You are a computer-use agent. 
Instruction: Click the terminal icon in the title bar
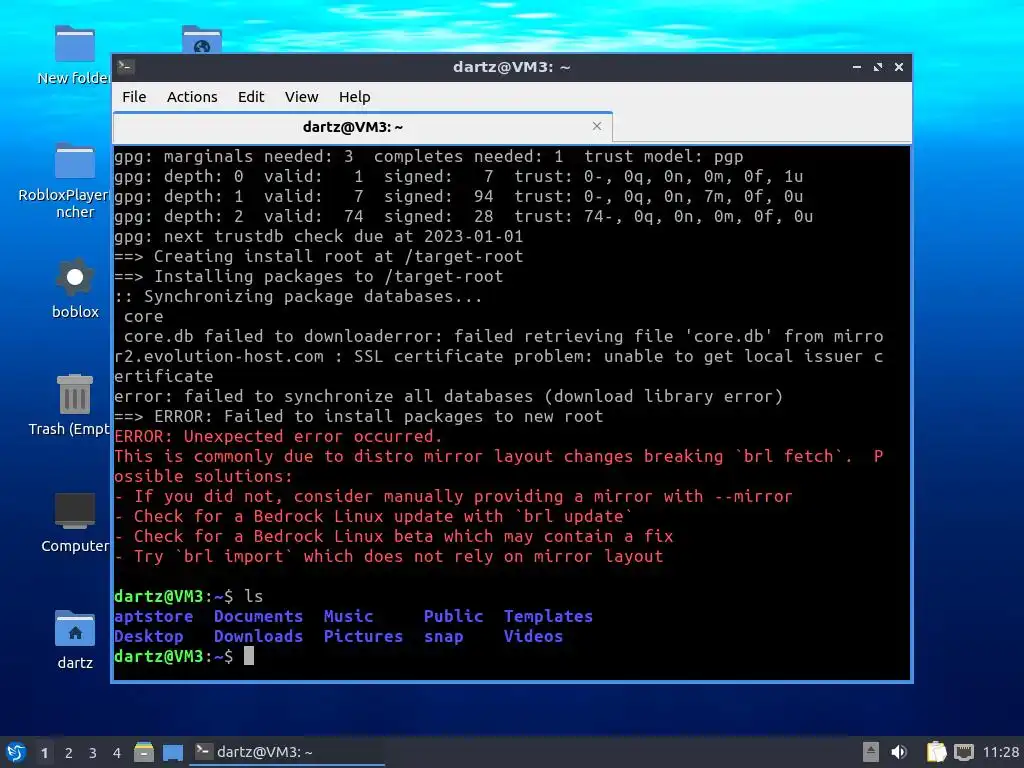[126, 67]
